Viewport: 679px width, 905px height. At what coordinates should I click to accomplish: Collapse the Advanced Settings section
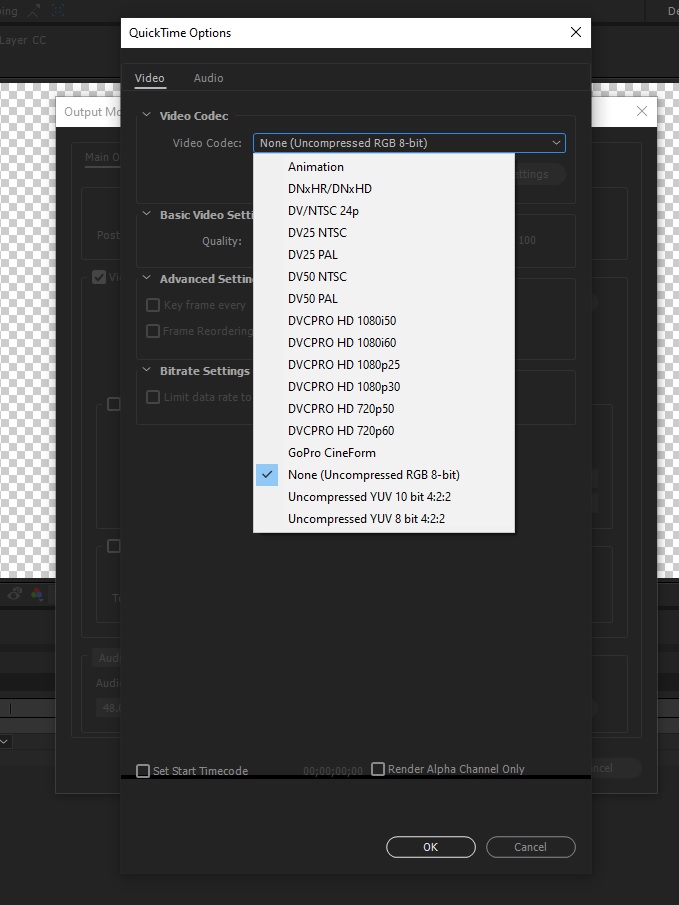[147, 279]
